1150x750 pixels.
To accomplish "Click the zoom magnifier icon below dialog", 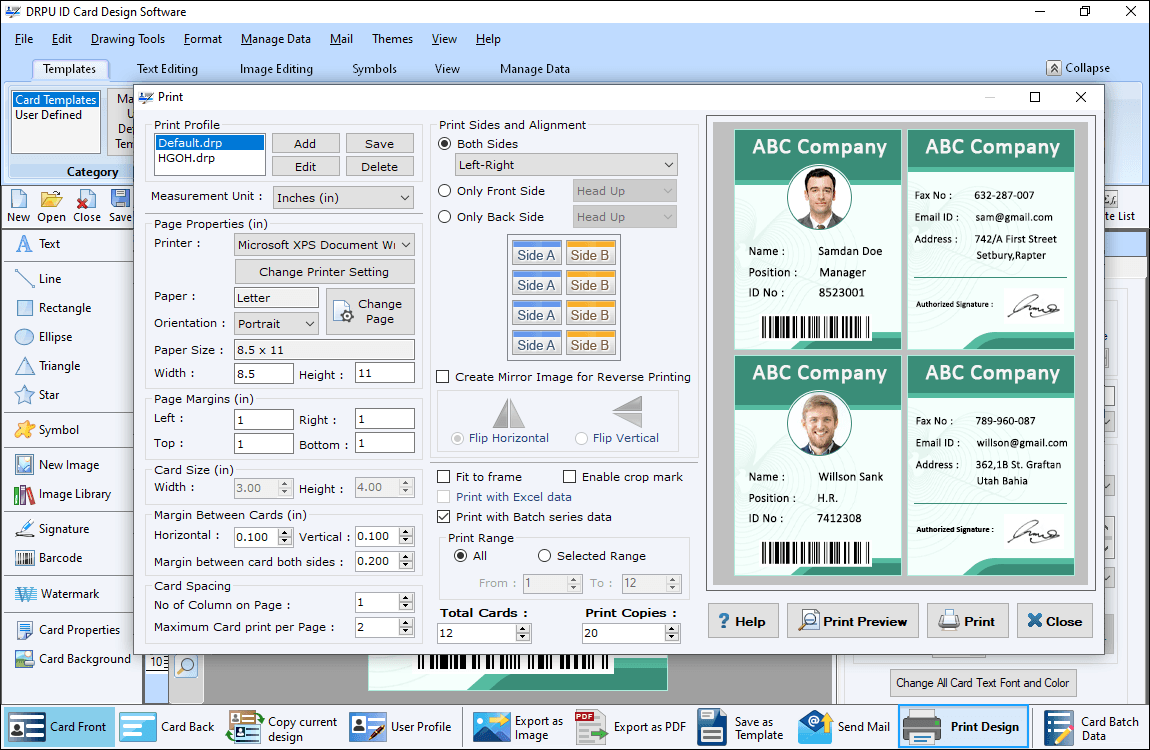I will (186, 666).
